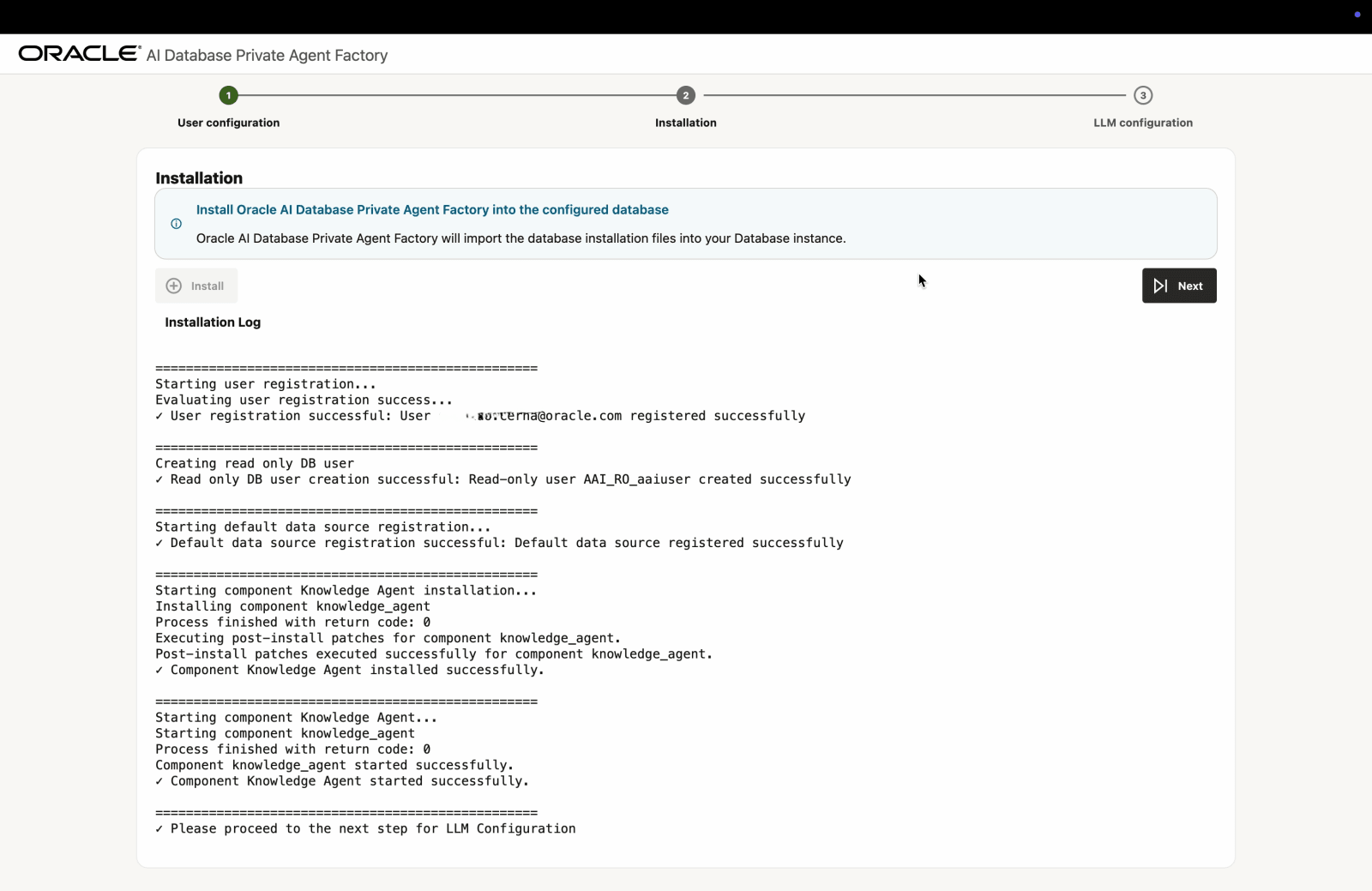
Task: Click the "User registration successful" log line
Action: [x=480, y=416]
